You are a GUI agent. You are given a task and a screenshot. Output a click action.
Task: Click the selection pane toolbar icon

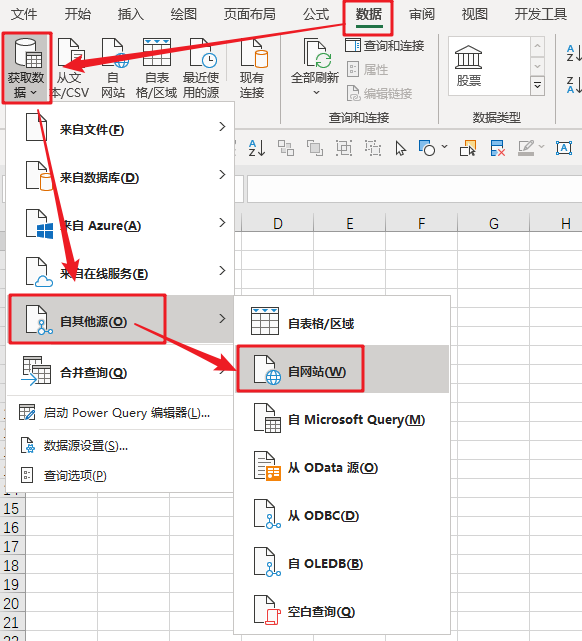[x=468, y=148]
